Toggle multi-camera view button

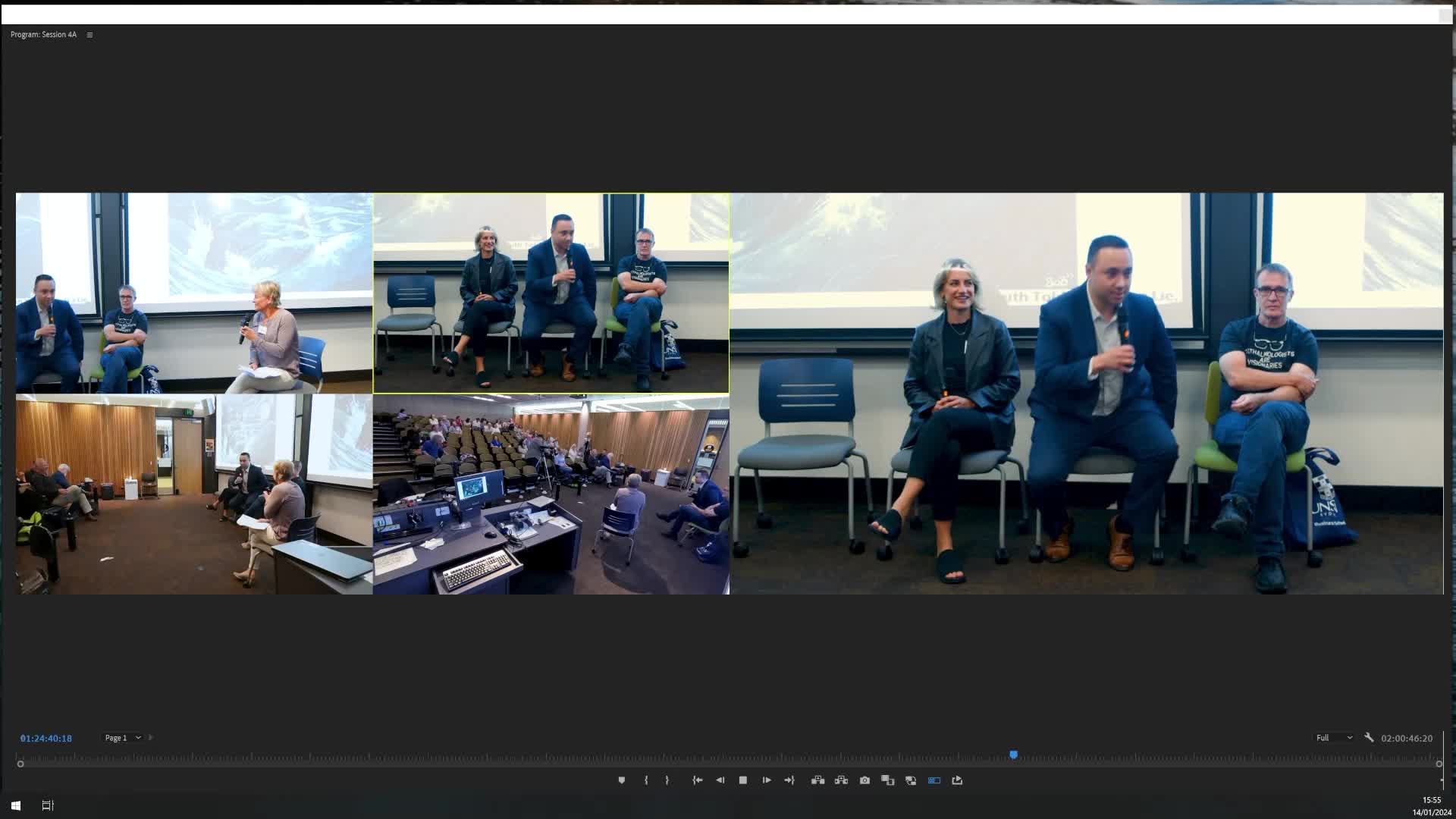click(x=934, y=780)
